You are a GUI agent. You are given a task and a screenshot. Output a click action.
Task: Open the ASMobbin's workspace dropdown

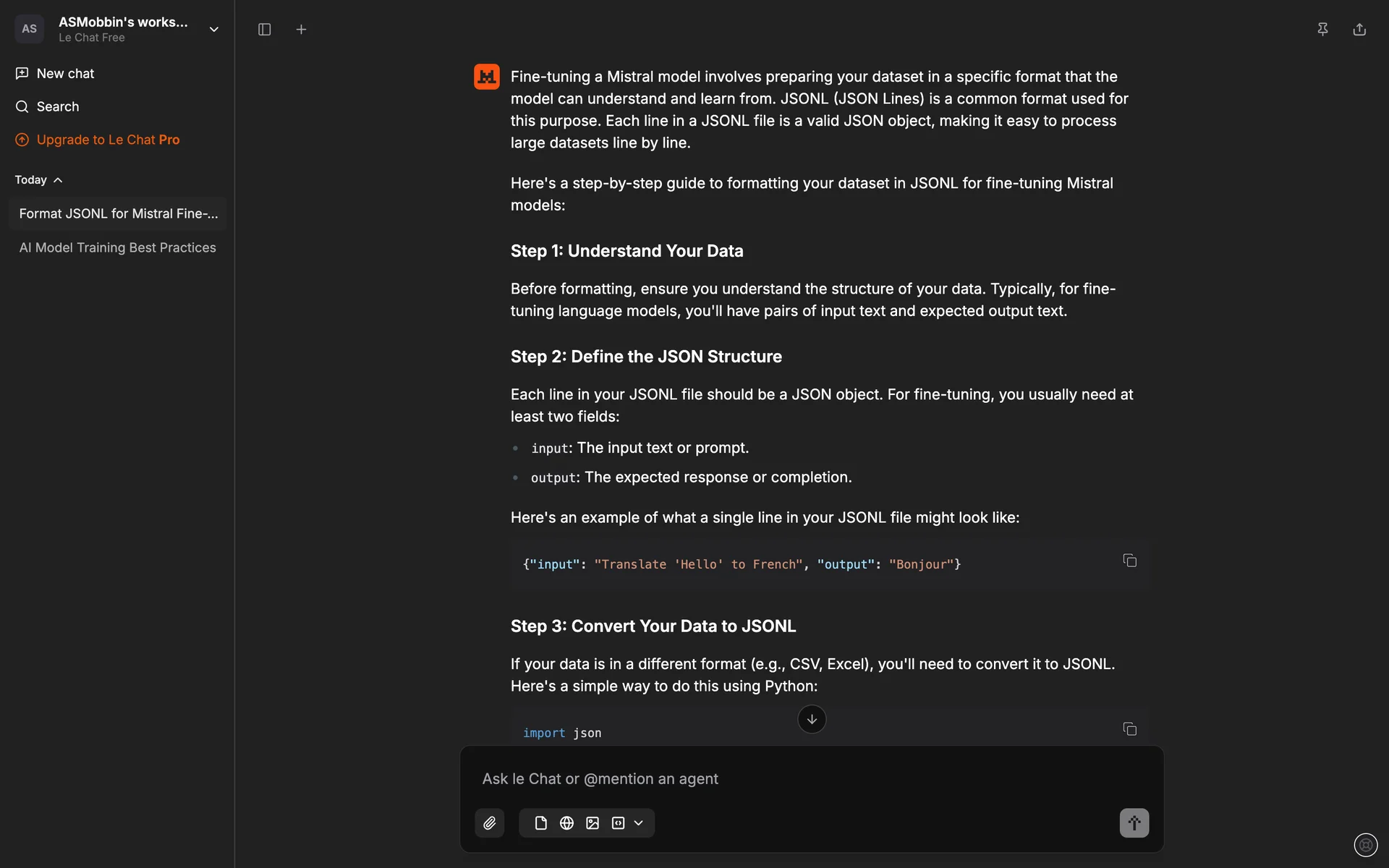(213, 30)
